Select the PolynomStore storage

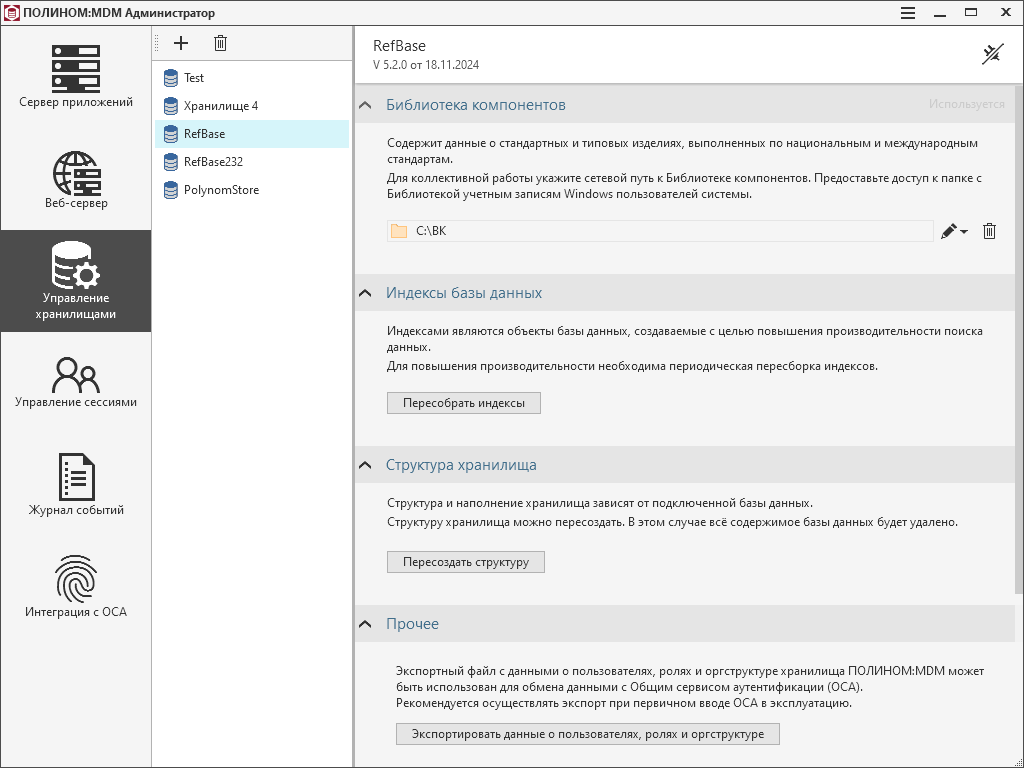click(221, 190)
